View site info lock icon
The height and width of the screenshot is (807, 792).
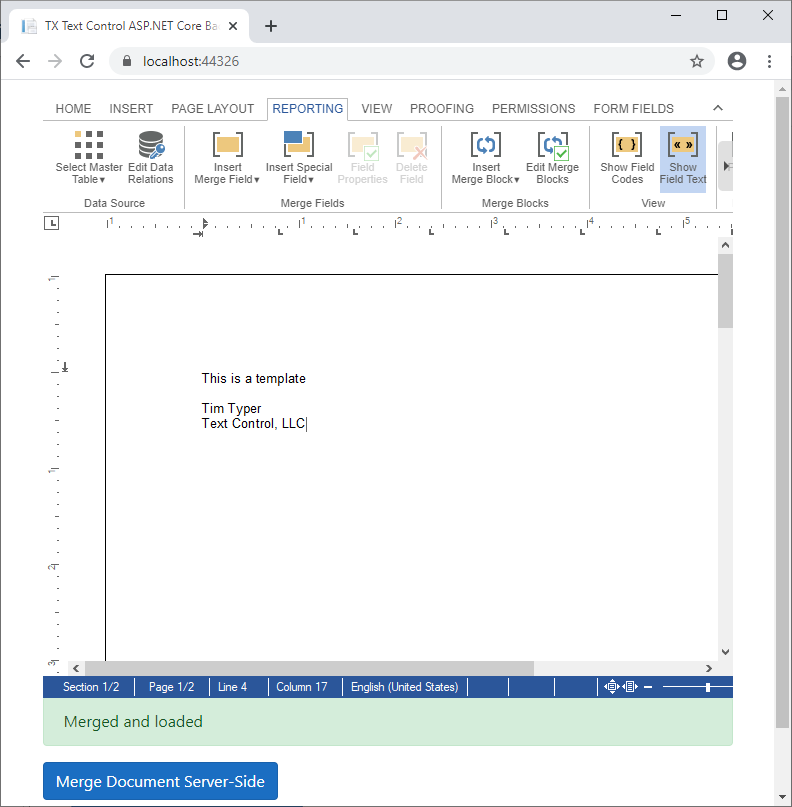point(127,61)
